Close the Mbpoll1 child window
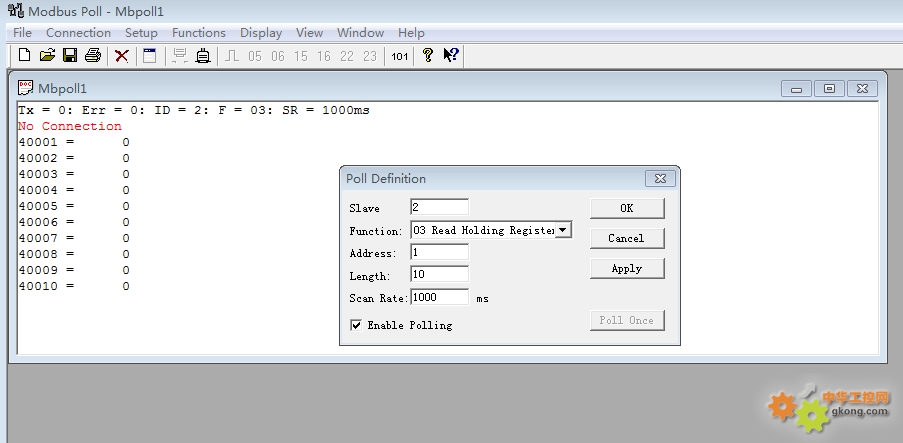This screenshot has width=903, height=443. 862,89
